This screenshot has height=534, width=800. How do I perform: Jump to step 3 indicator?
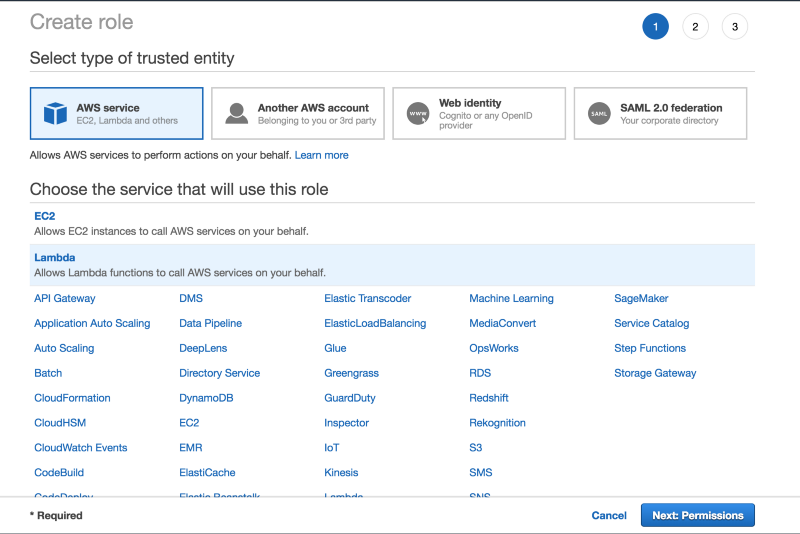tap(735, 27)
